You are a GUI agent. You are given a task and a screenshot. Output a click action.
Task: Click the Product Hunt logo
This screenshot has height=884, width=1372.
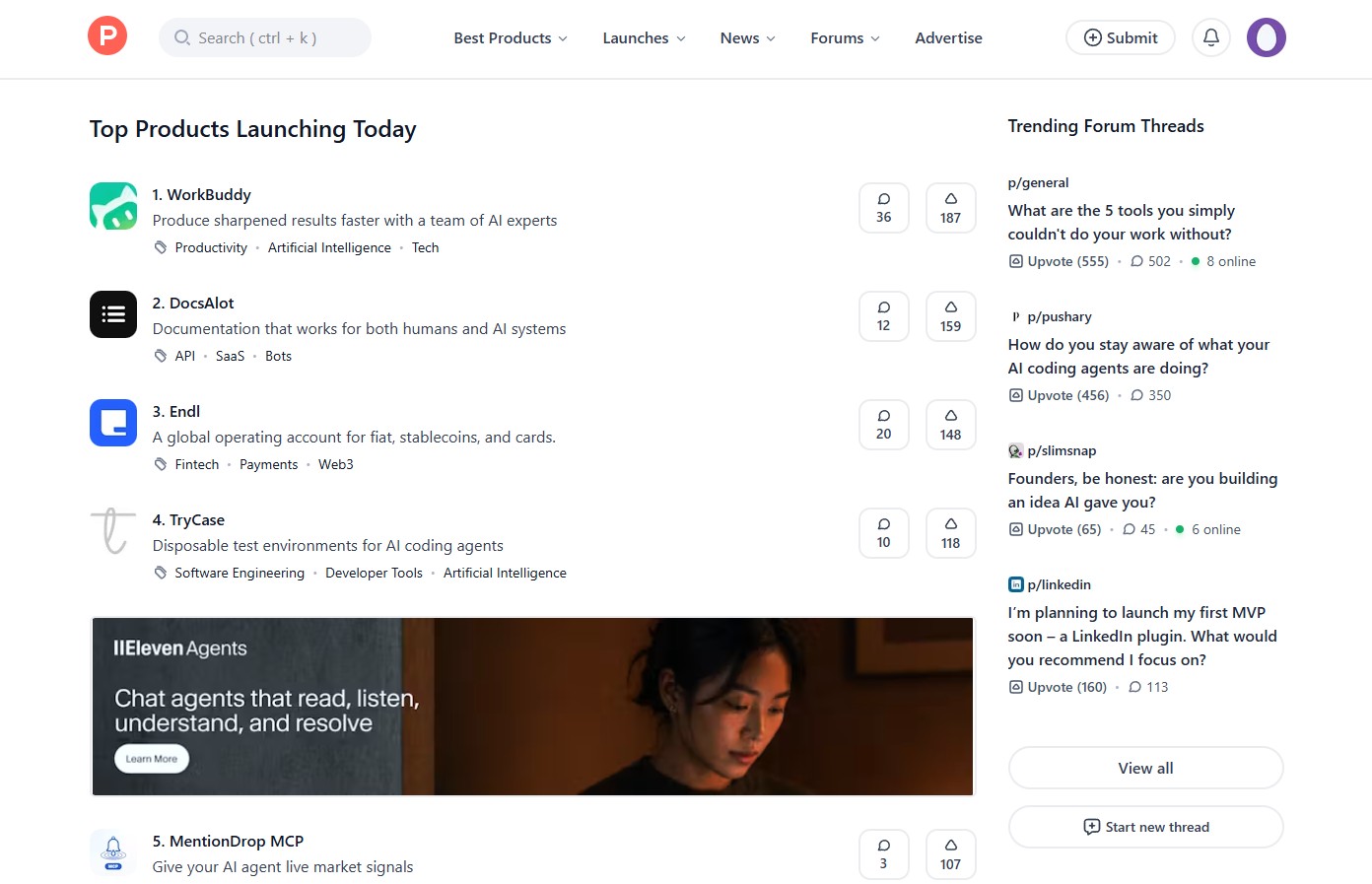[107, 37]
